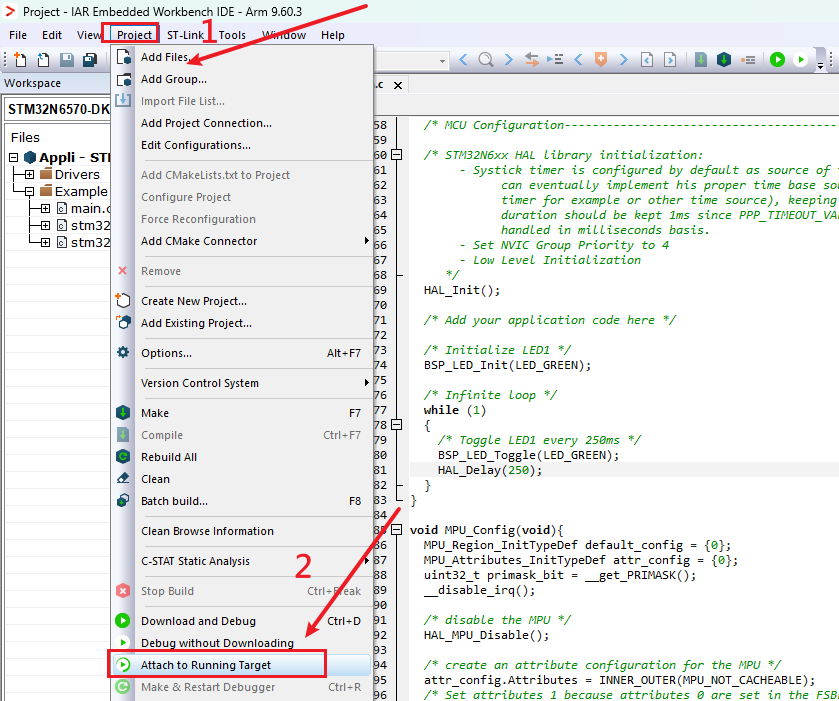
Task: Open the Version Control System submenu
Action: pyautogui.click(x=242, y=383)
